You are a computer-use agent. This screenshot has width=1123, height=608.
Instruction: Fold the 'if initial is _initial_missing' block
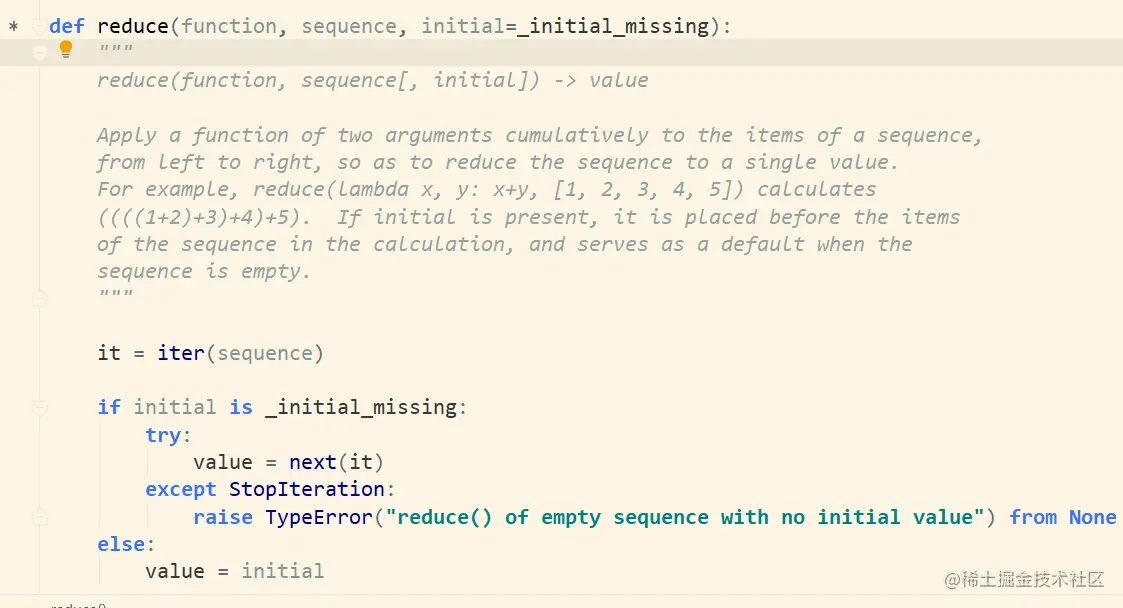(x=40, y=407)
